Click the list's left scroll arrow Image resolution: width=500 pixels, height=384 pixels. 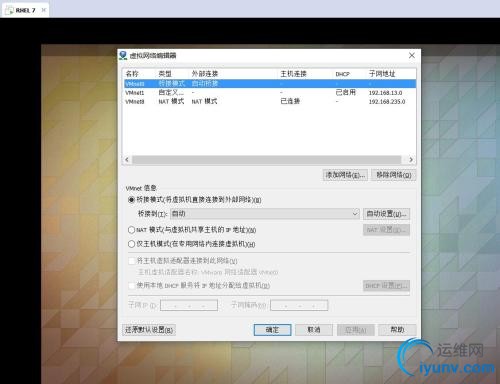127,160
